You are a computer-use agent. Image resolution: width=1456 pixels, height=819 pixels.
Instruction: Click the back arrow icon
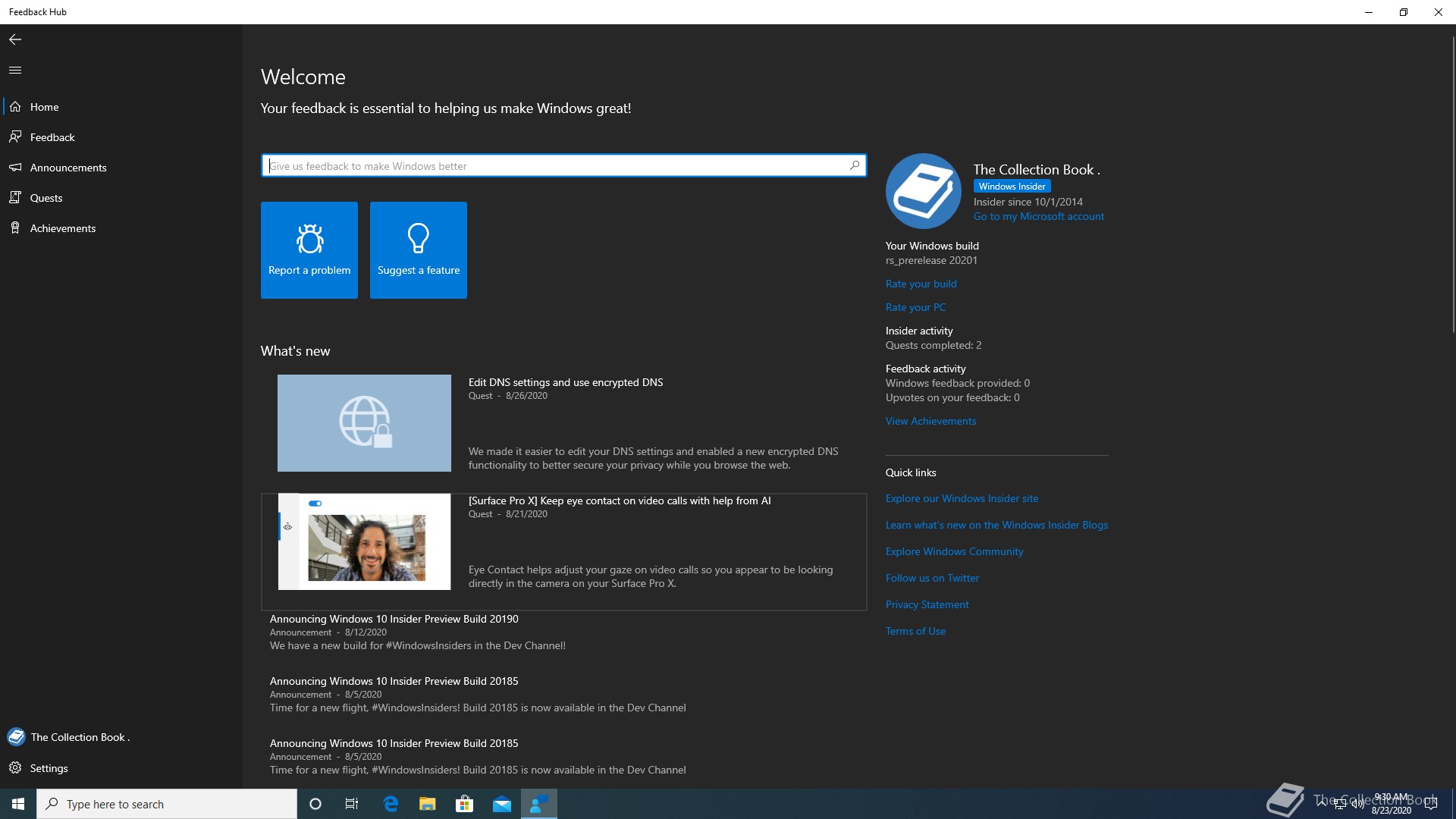point(15,39)
